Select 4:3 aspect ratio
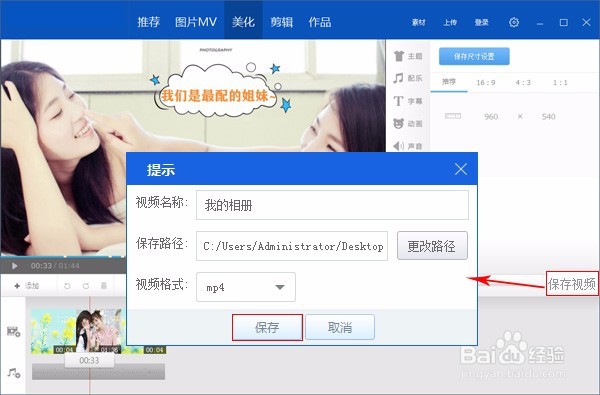This screenshot has width=600, height=395. [x=523, y=82]
